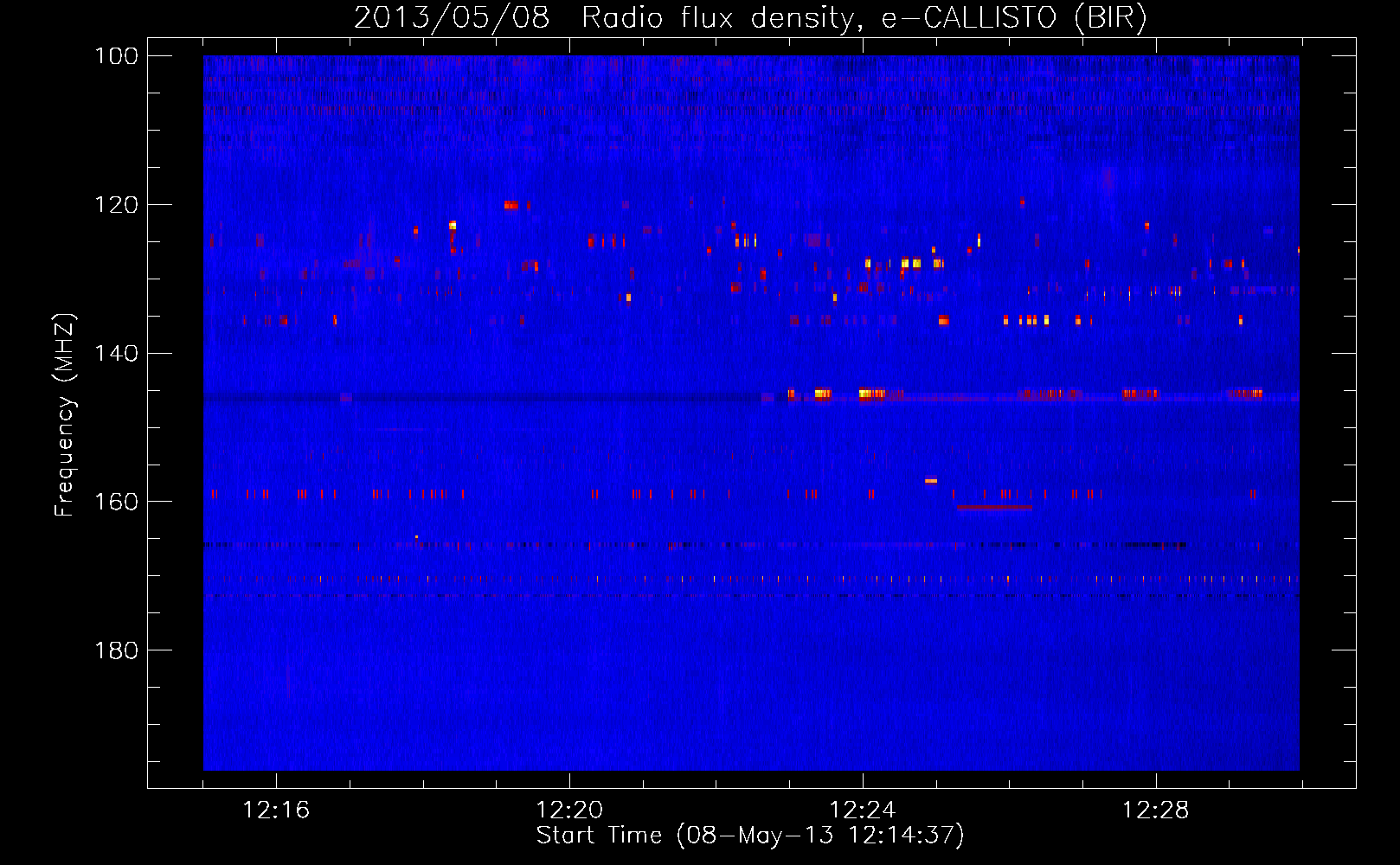Click the 160 frequency tick label
This screenshot has width=1400, height=865.
click(116, 503)
